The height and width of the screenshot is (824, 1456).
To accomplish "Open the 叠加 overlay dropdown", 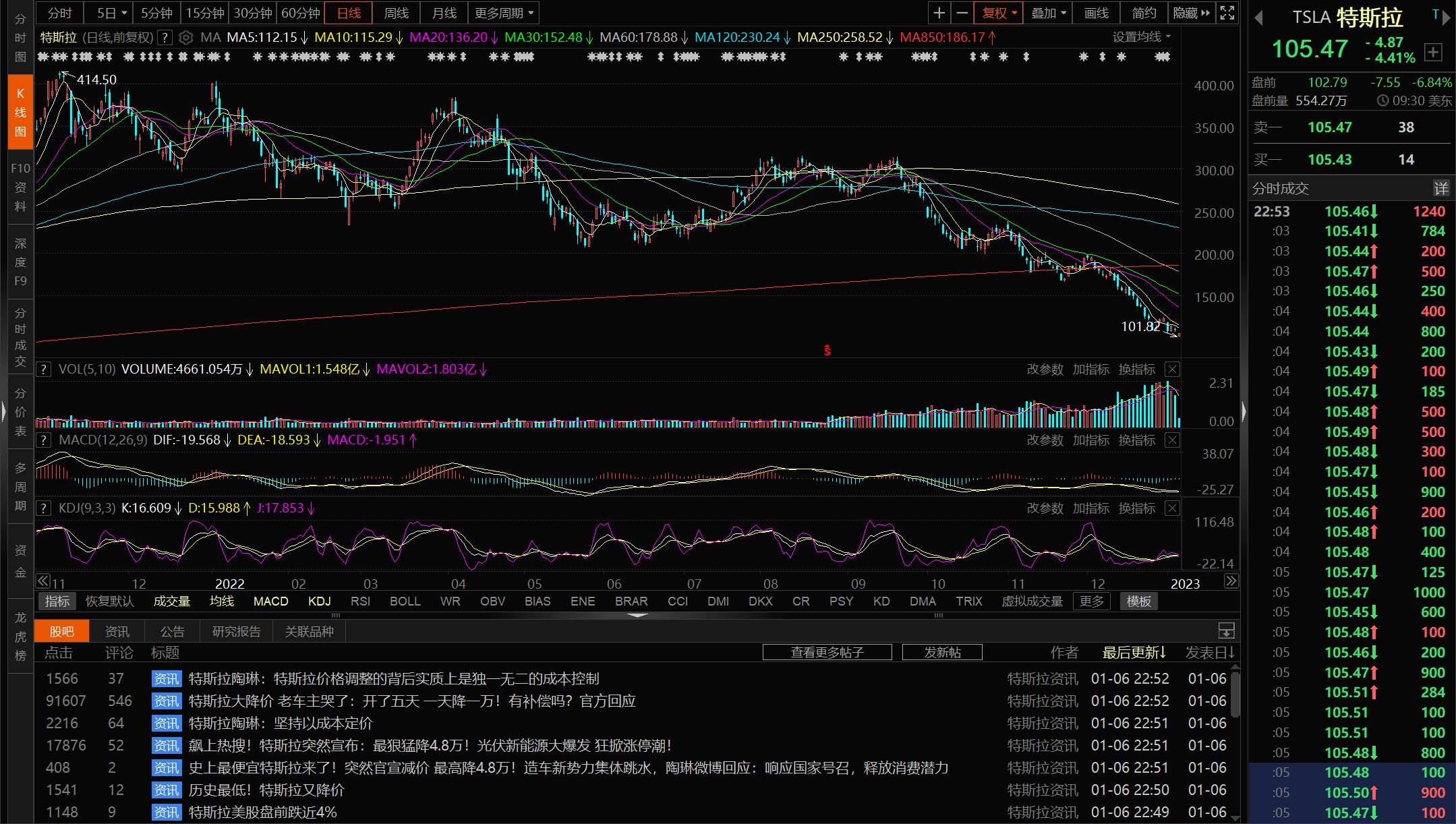I will 1049,13.
